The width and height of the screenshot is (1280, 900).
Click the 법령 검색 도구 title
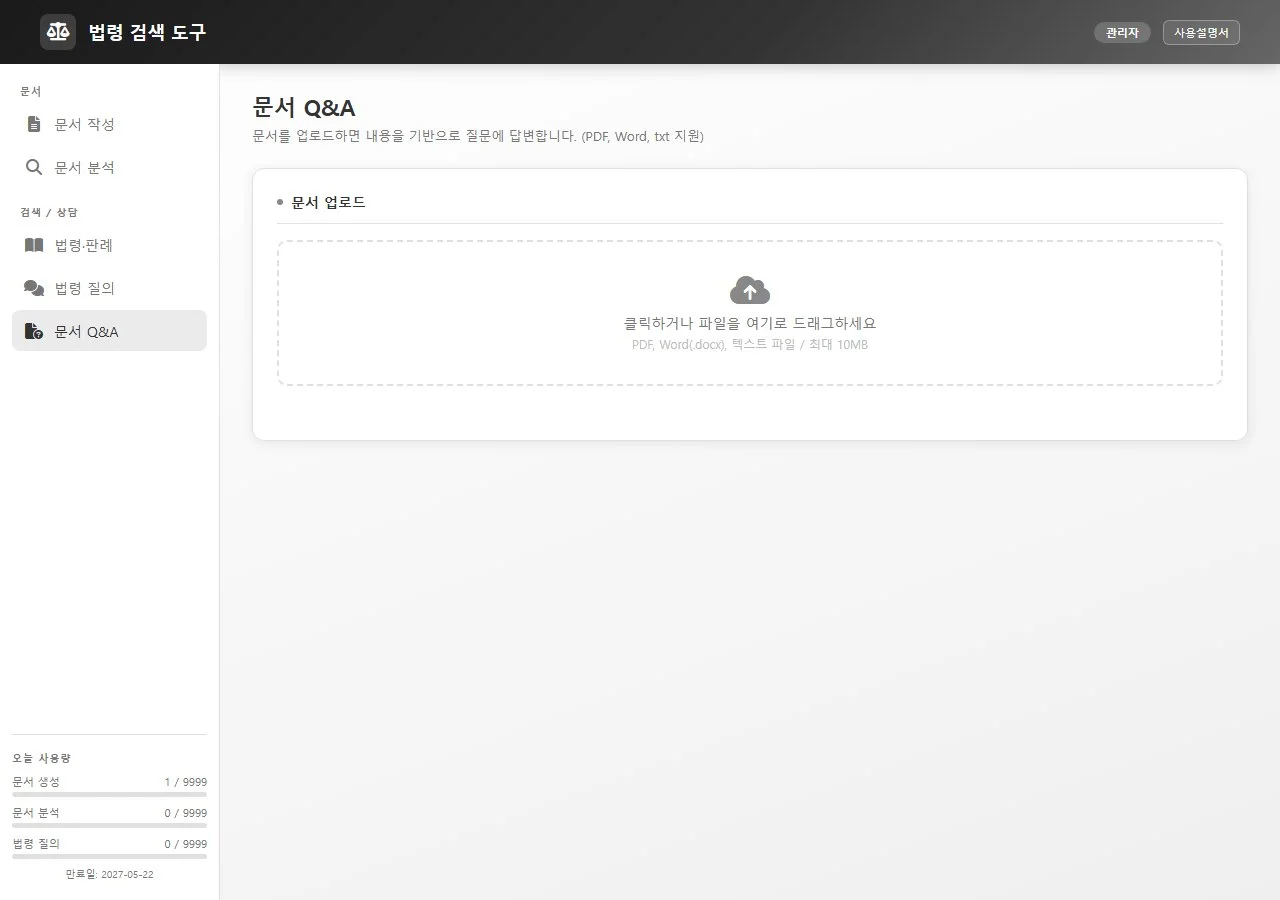tap(147, 32)
